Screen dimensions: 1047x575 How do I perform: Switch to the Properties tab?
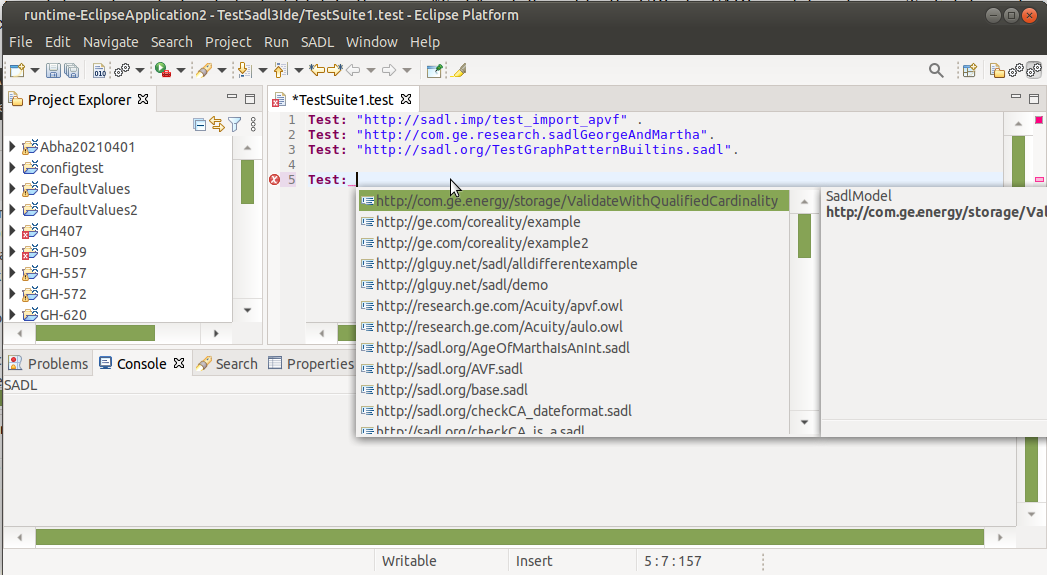(311, 363)
